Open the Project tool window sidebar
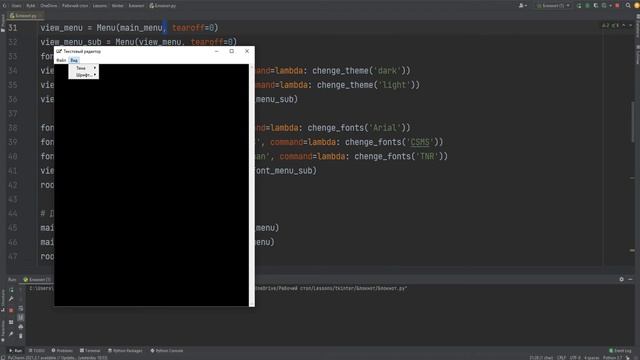Image resolution: width=640 pixels, height=360 pixels. (3, 23)
